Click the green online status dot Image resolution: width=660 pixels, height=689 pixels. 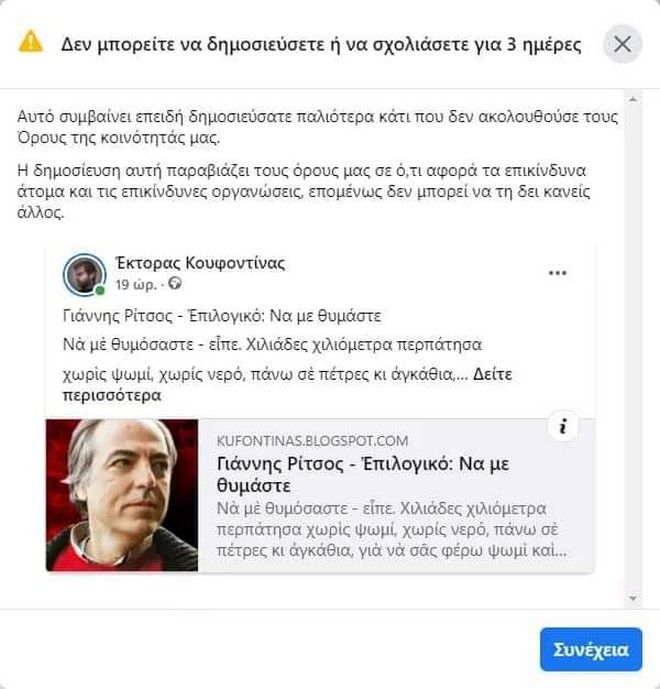tap(101, 291)
